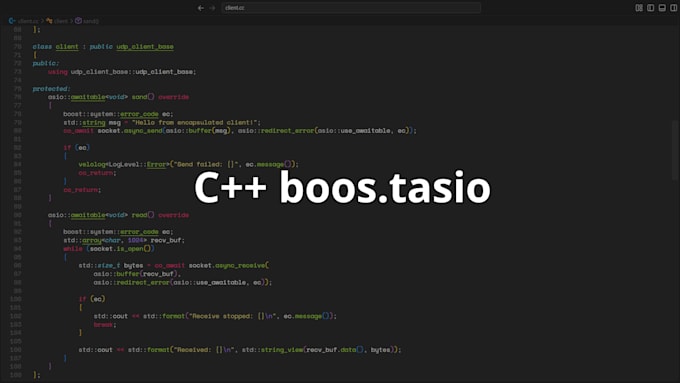Select the send() breadcrumb item
The height and width of the screenshot is (383, 680).
[x=91, y=21]
